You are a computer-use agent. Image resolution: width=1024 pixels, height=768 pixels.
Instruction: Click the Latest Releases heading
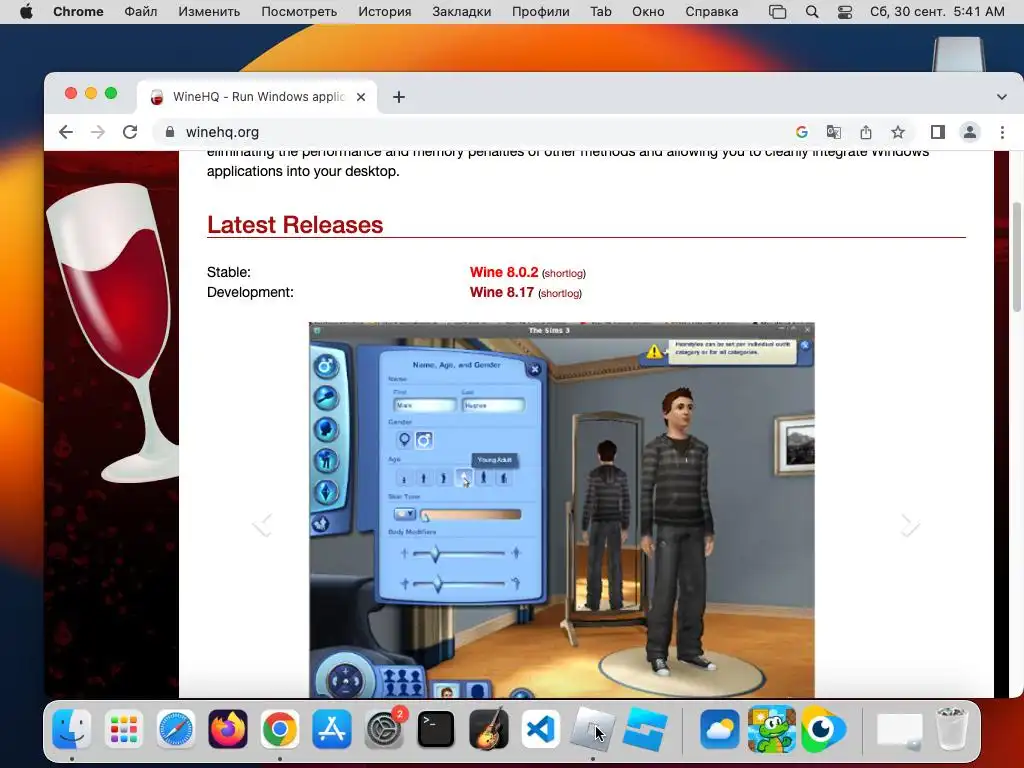point(295,225)
